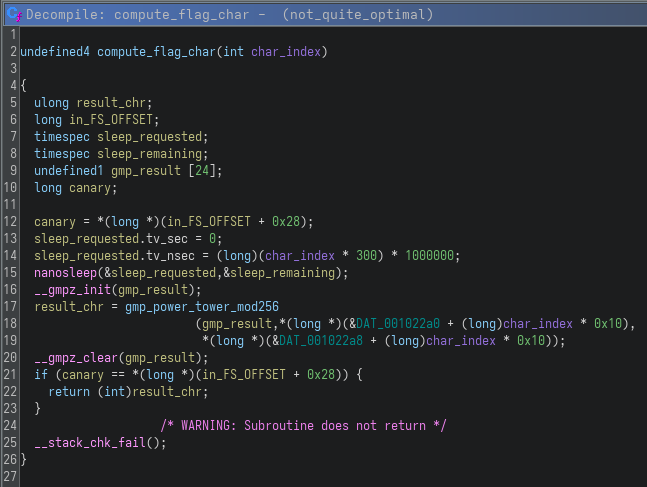Click DAT_001022a8 data reference

(x=321, y=341)
